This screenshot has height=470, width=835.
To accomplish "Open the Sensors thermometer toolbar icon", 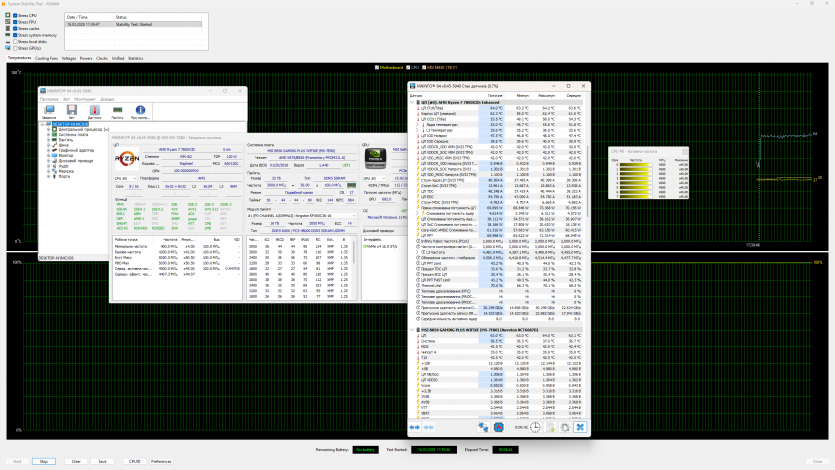I will coord(94,108).
